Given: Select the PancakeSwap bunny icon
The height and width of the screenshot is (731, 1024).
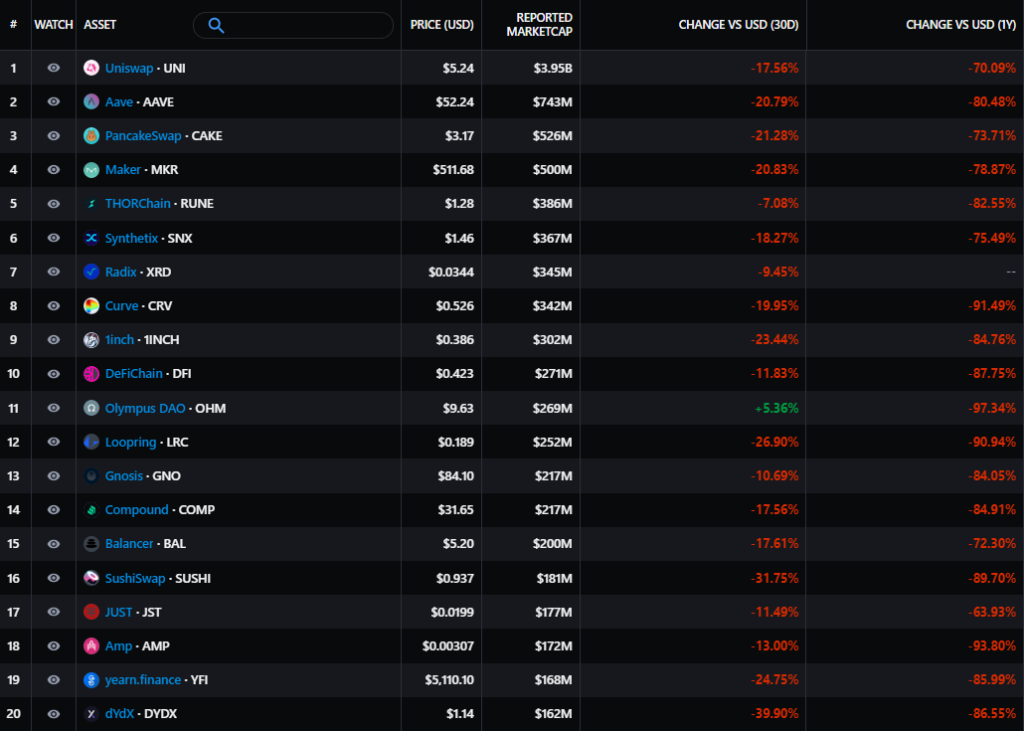Looking at the screenshot, I should point(91,136).
